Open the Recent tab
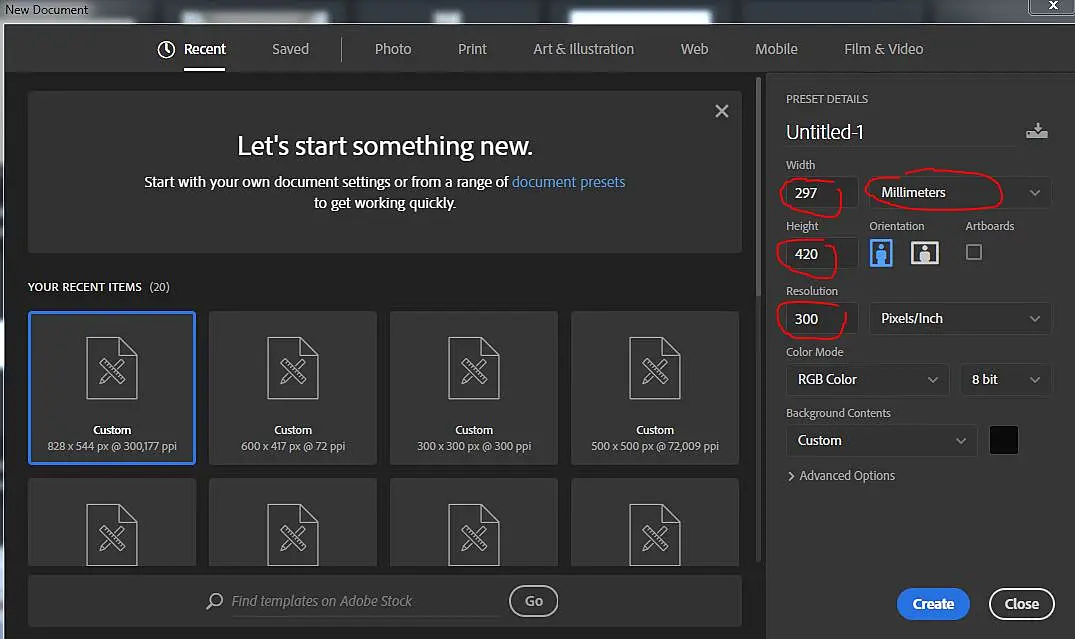The height and width of the screenshot is (639, 1075). pos(204,49)
